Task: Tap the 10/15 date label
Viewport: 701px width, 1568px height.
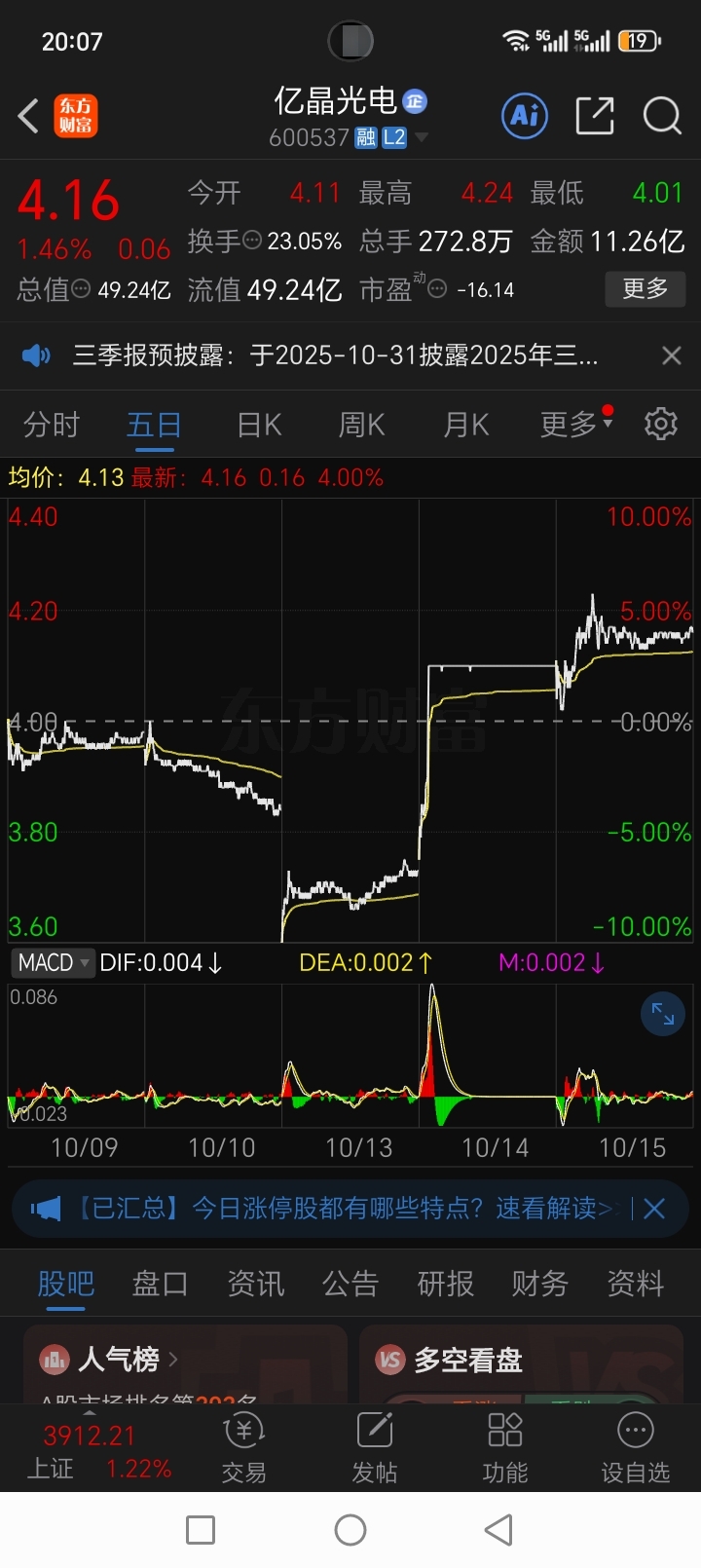Action: [x=632, y=1147]
